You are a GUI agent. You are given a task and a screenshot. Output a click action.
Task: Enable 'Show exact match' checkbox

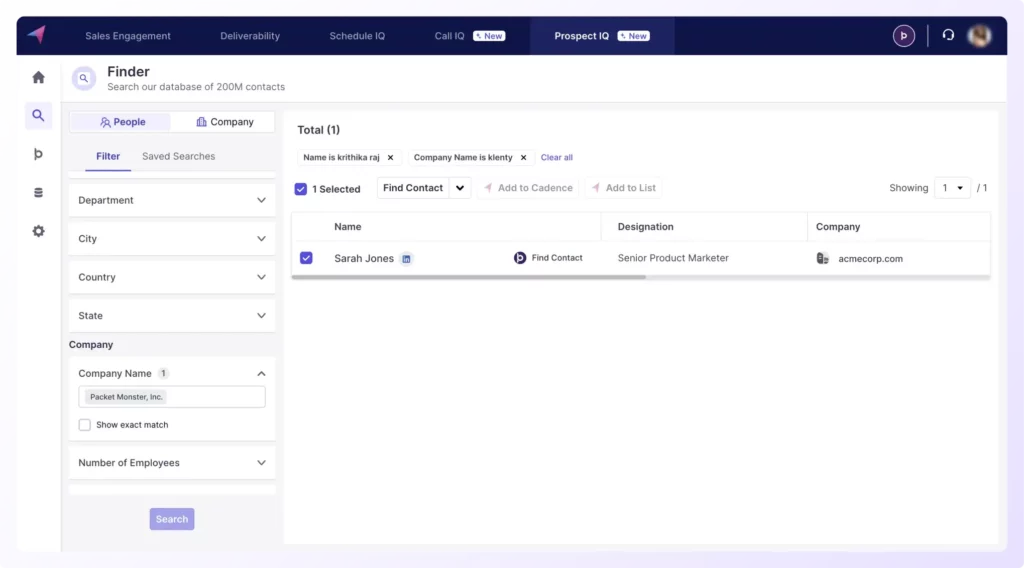pos(85,425)
